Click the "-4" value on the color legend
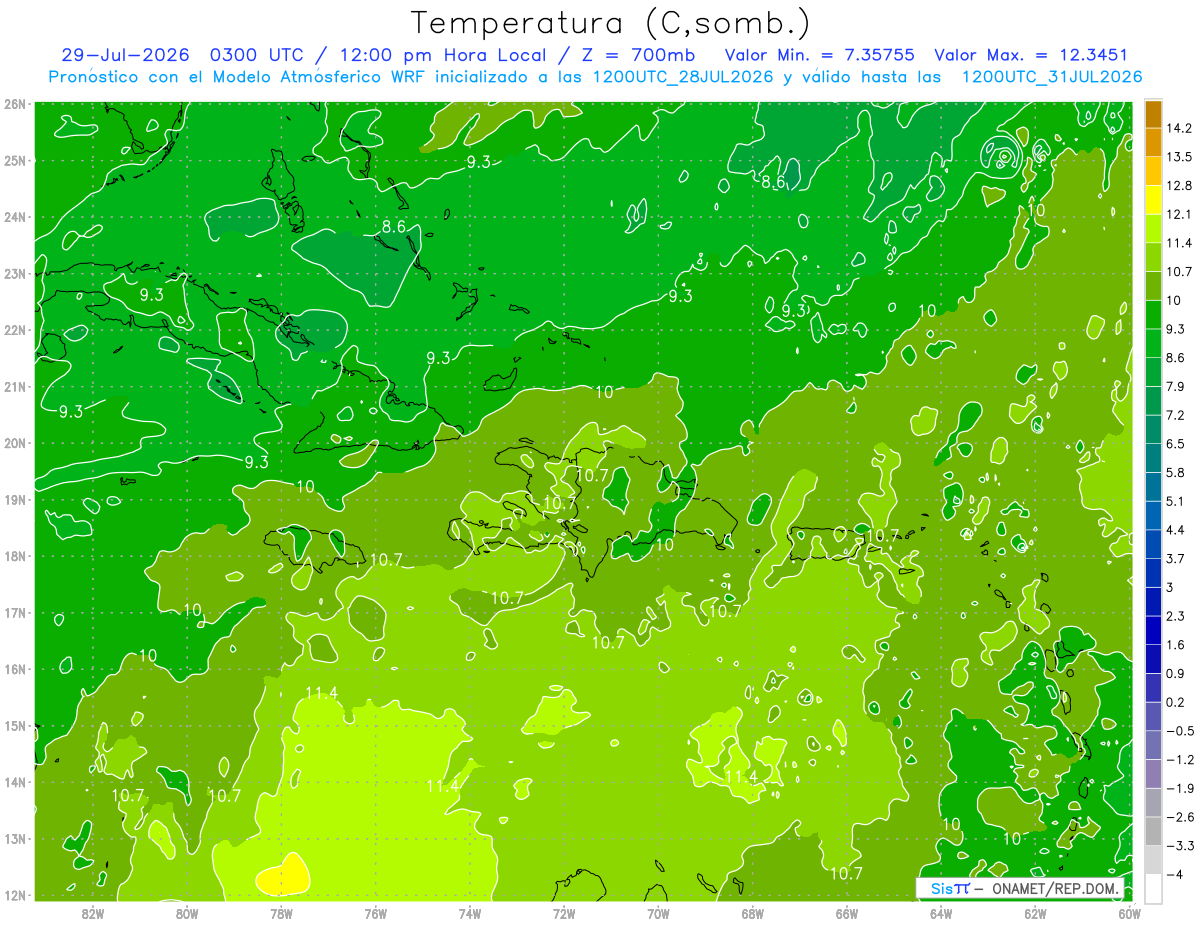Screen dimensions: 1200x927 tap(1177, 874)
